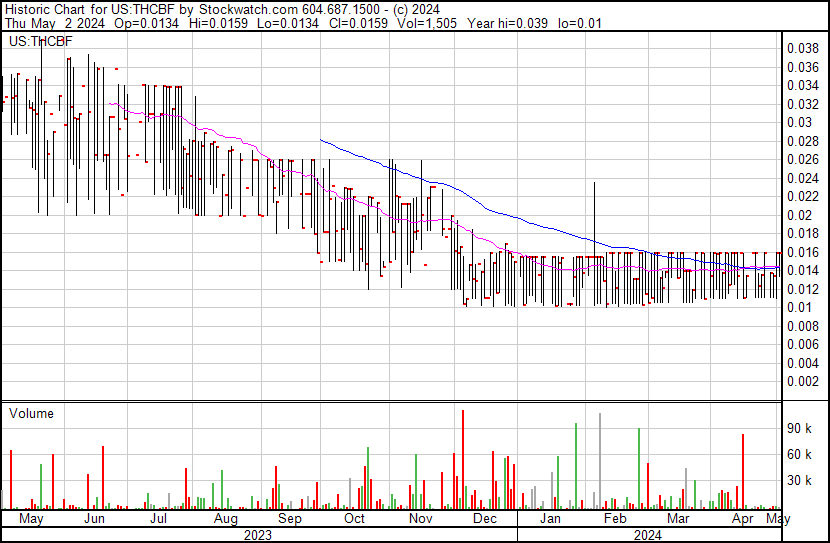Select the Aug month label
This screenshot has height=543, width=830.
coord(225,519)
